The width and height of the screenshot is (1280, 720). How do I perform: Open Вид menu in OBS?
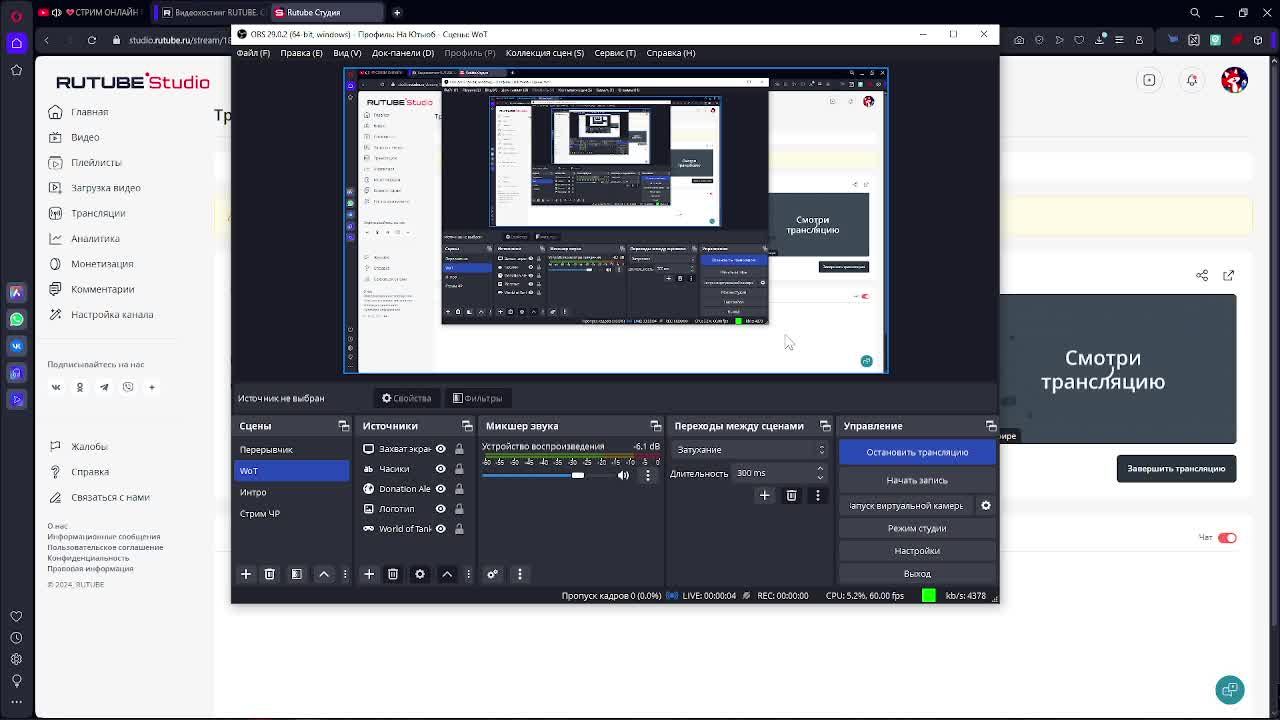tap(347, 53)
